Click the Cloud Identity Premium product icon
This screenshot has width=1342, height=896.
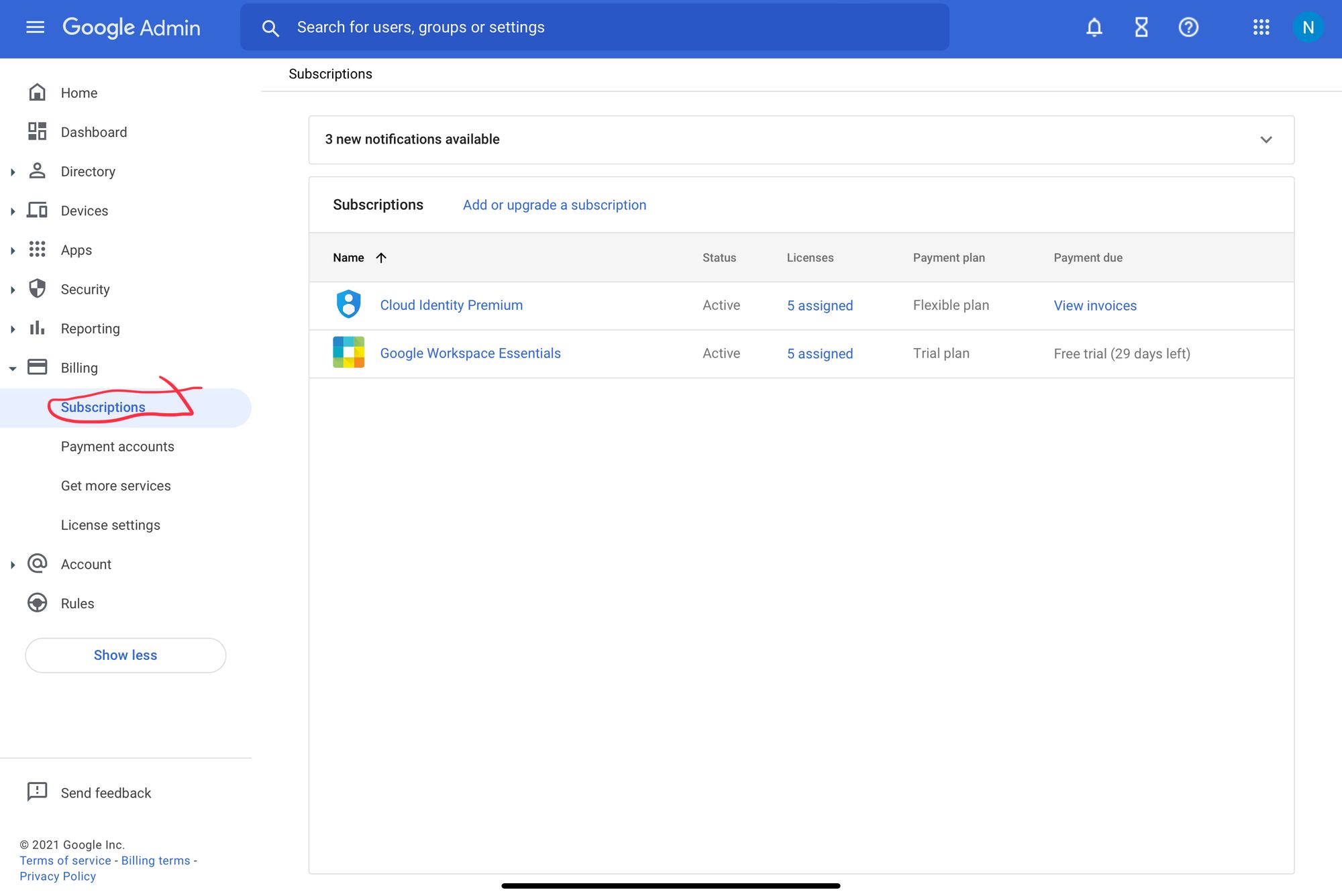click(x=348, y=304)
